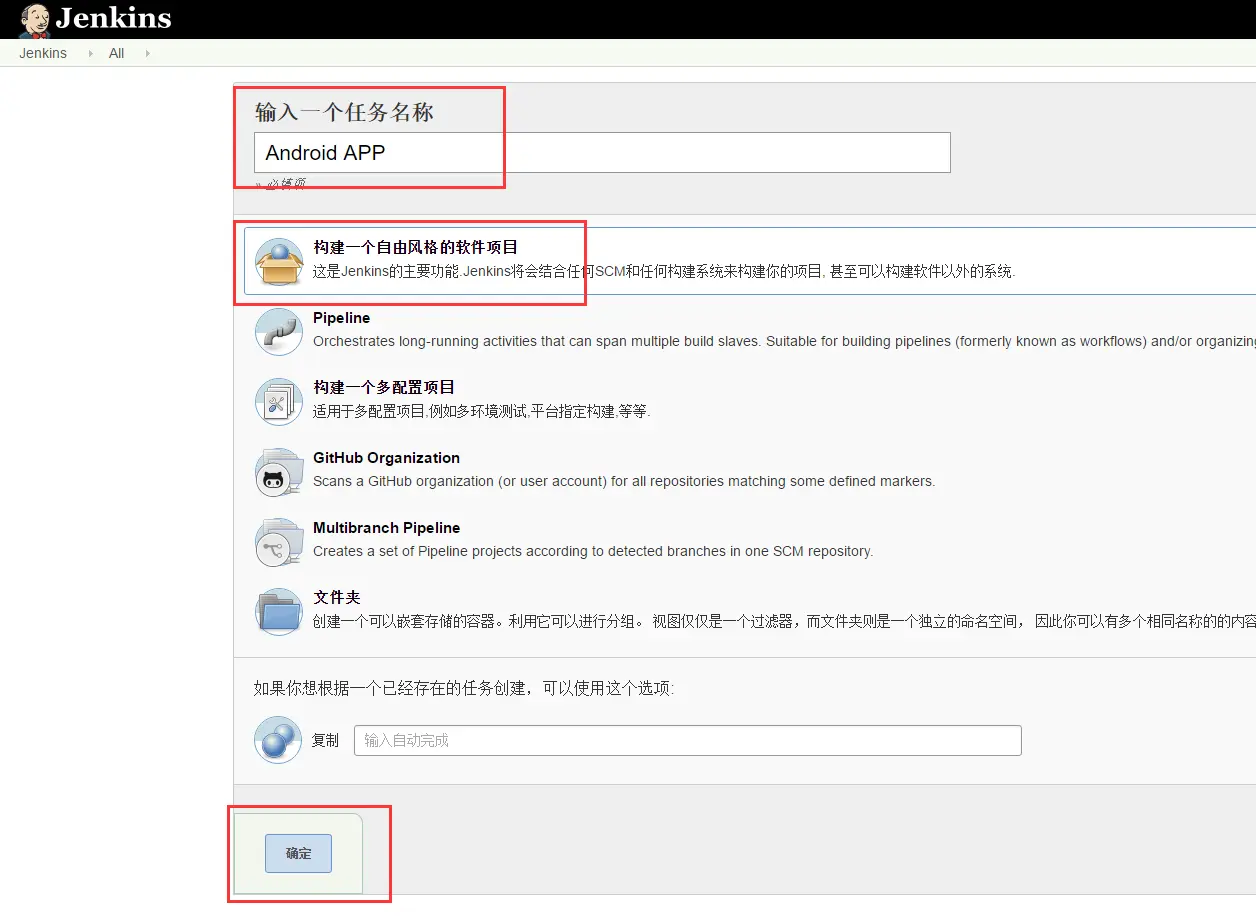This screenshot has height=923, width=1256.
Task: Focus the task name field containing Android APP
Action: click(x=602, y=152)
